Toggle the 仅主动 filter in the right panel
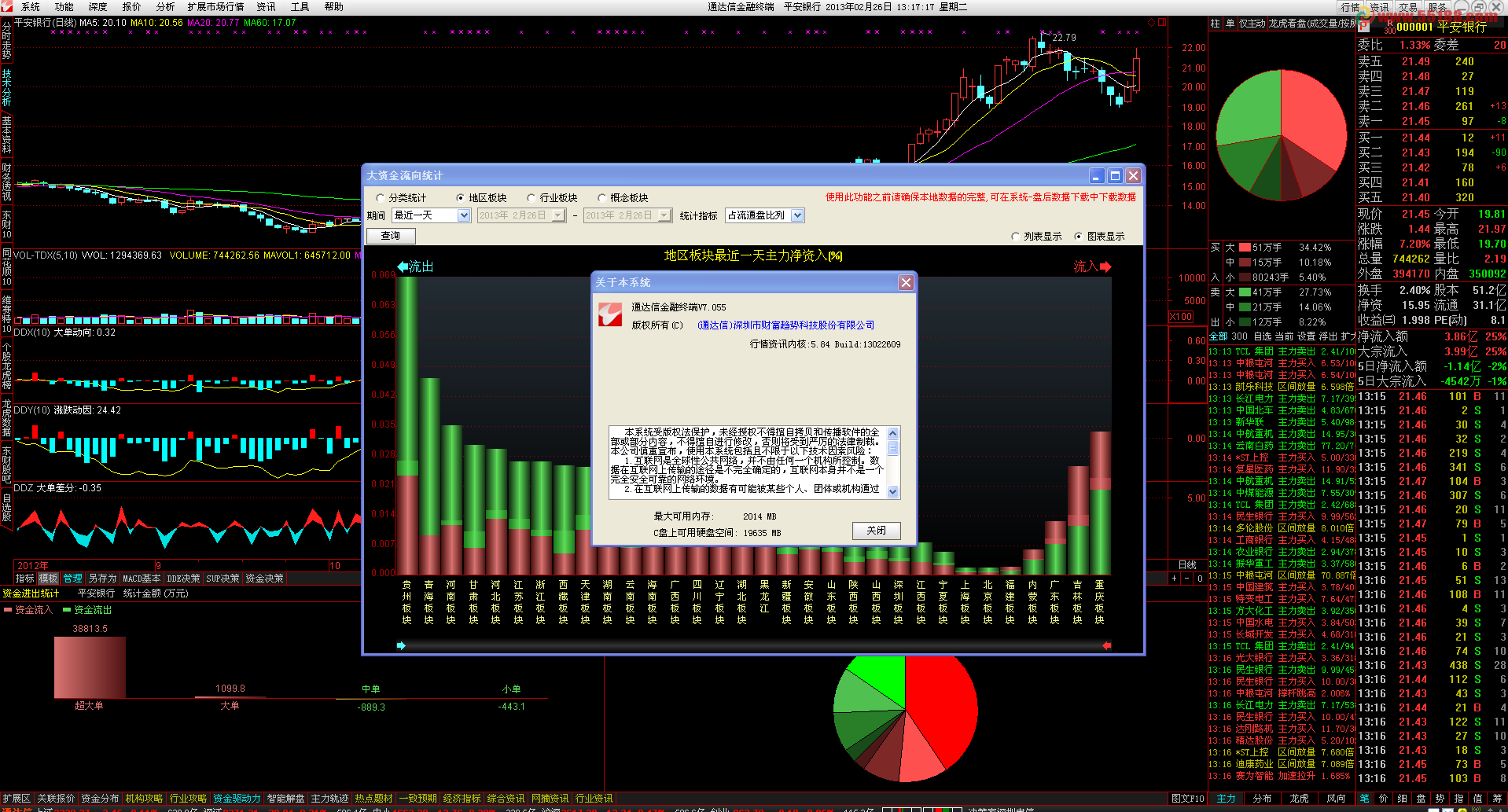Screen dimensions: 1508x812 click(1252, 24)
